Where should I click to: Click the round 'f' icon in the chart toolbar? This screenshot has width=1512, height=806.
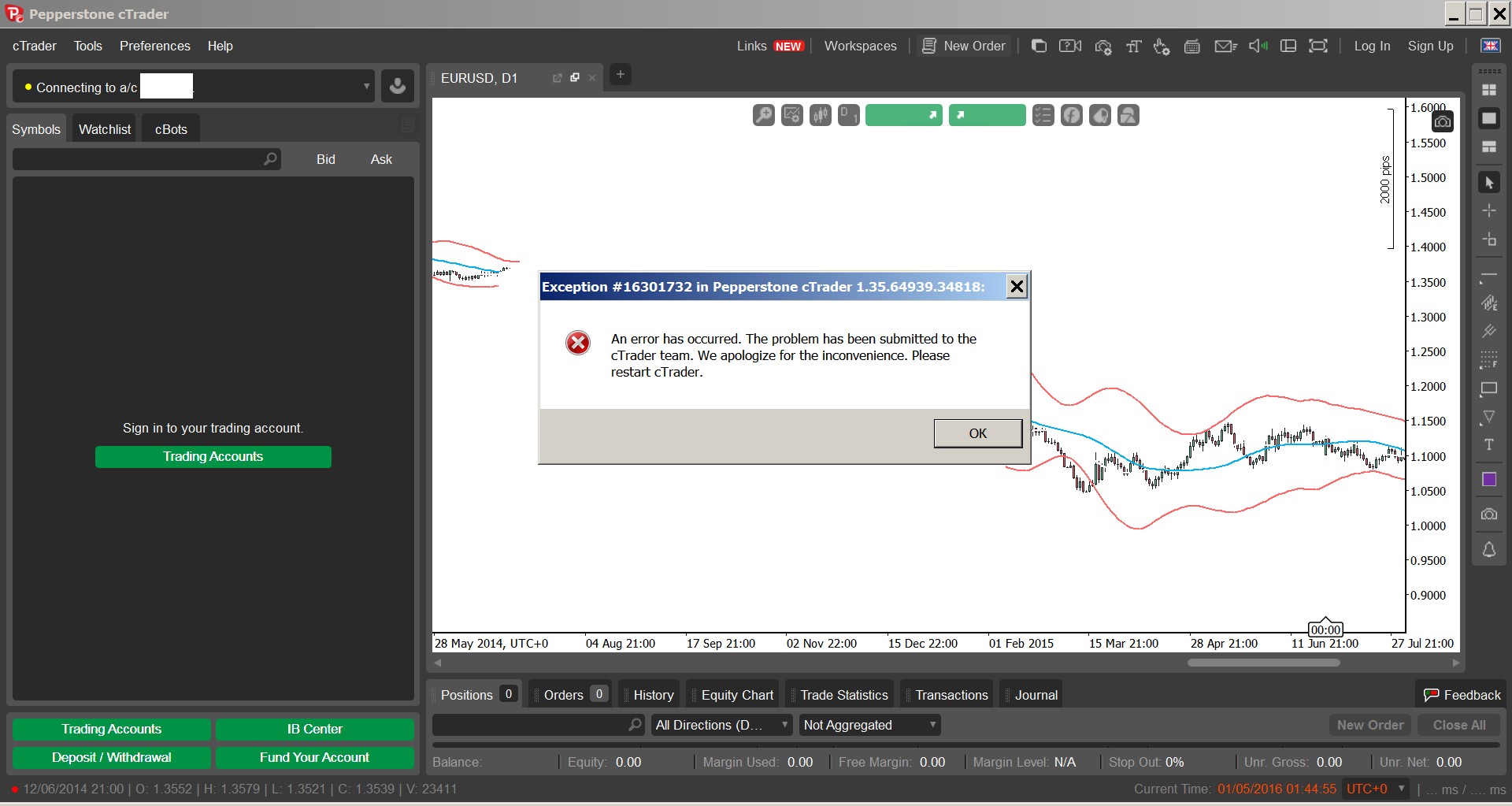pyautogui.click(x=1071, y=116)
